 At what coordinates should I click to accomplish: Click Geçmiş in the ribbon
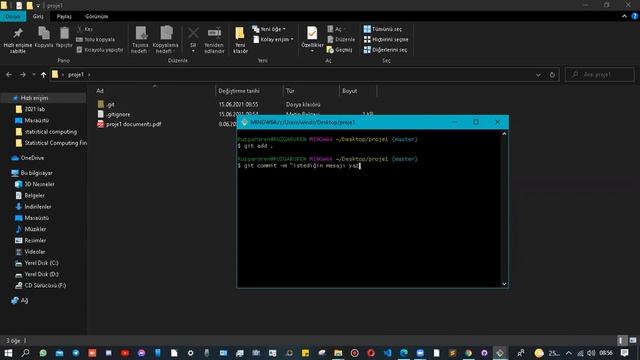pyautogui.click(x=340, y=50)
